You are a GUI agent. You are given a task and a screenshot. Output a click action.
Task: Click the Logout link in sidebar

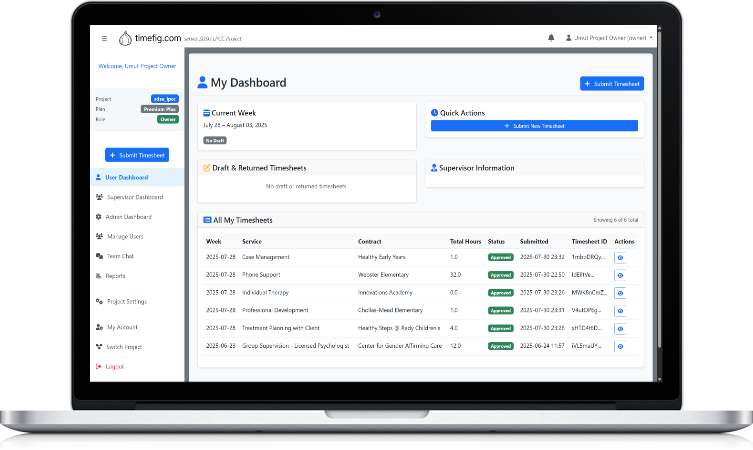[114, 367]
